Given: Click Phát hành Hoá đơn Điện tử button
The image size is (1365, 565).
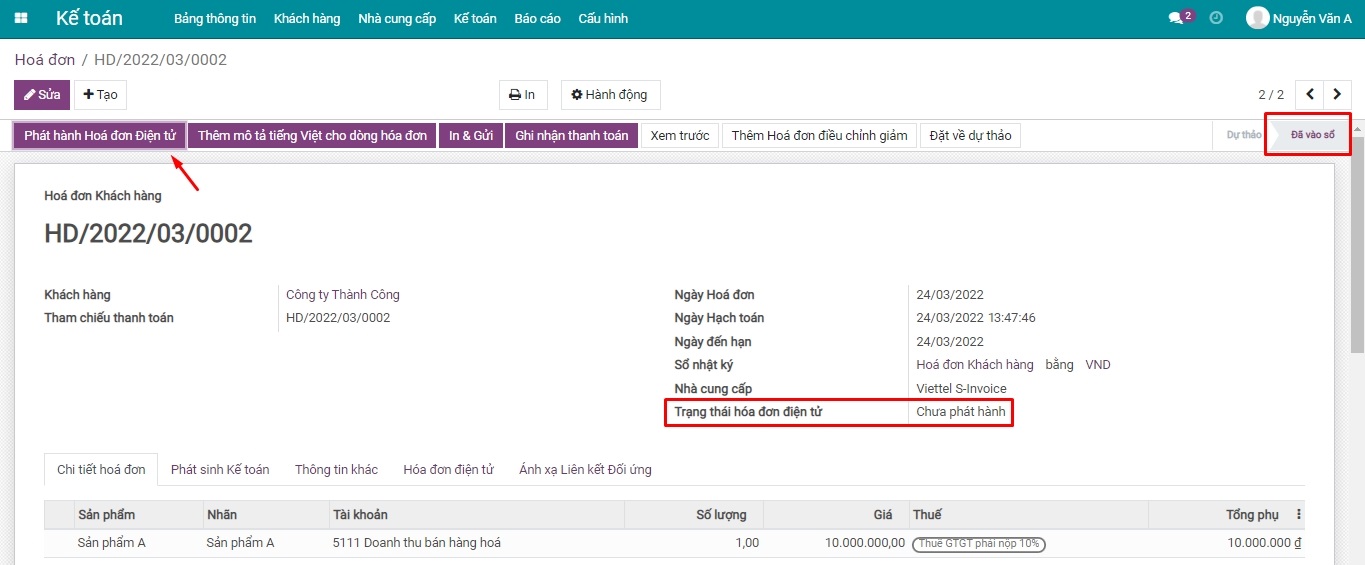Looking at the screenshot, I should [100, 136].
